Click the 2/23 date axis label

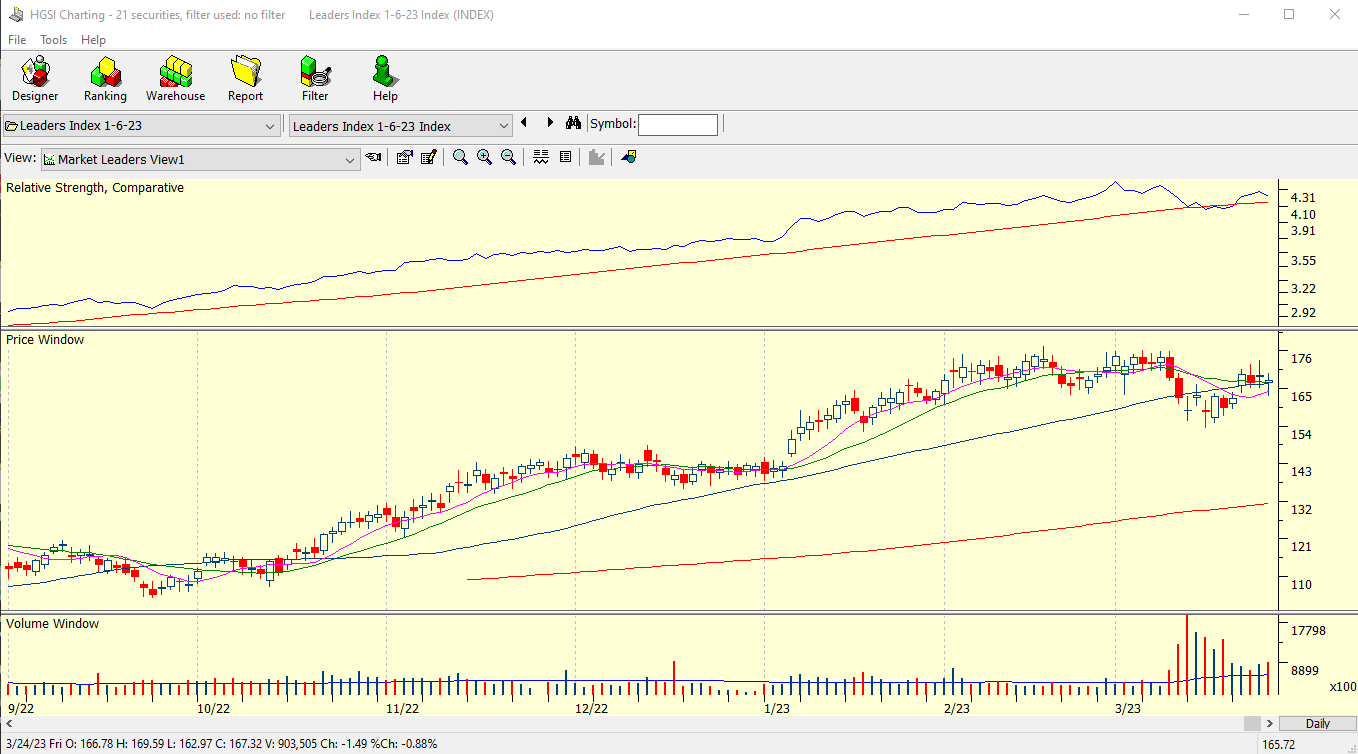[x=957, y=708]
